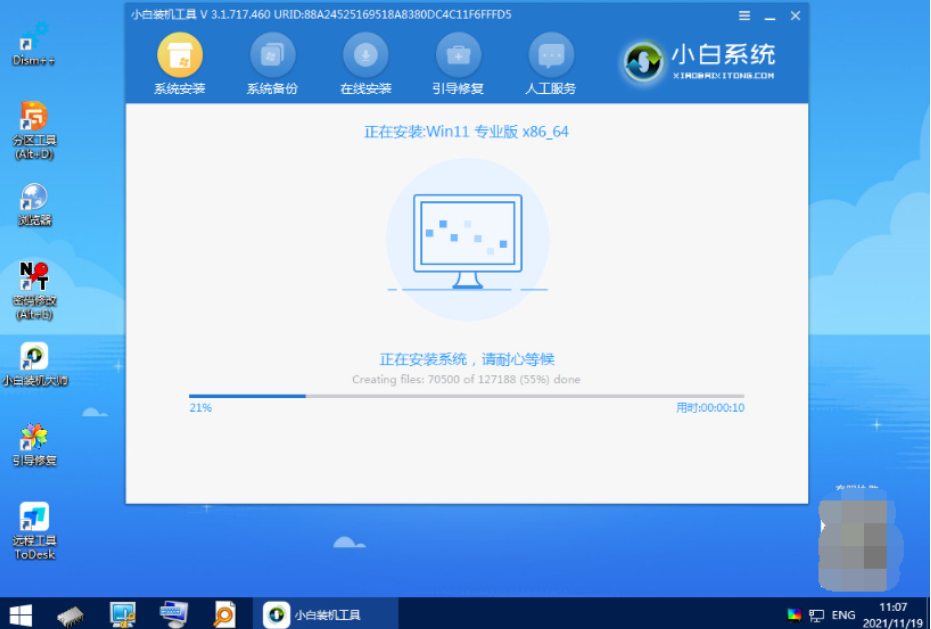Click the magnifier search icon in the taskbar
Viewport: 931px width, 629px height.
point(225,615)
